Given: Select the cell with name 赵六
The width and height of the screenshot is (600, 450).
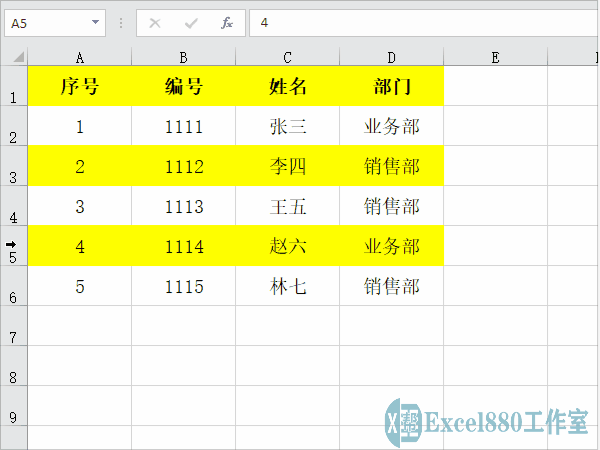Looking at the screenshot, I should coord(287,246).
